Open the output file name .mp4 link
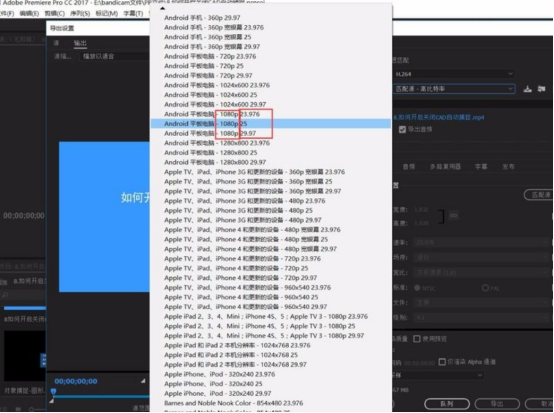The width and height of the screenshot is (554, 413). pyautogui.click(x=439, y=117)
